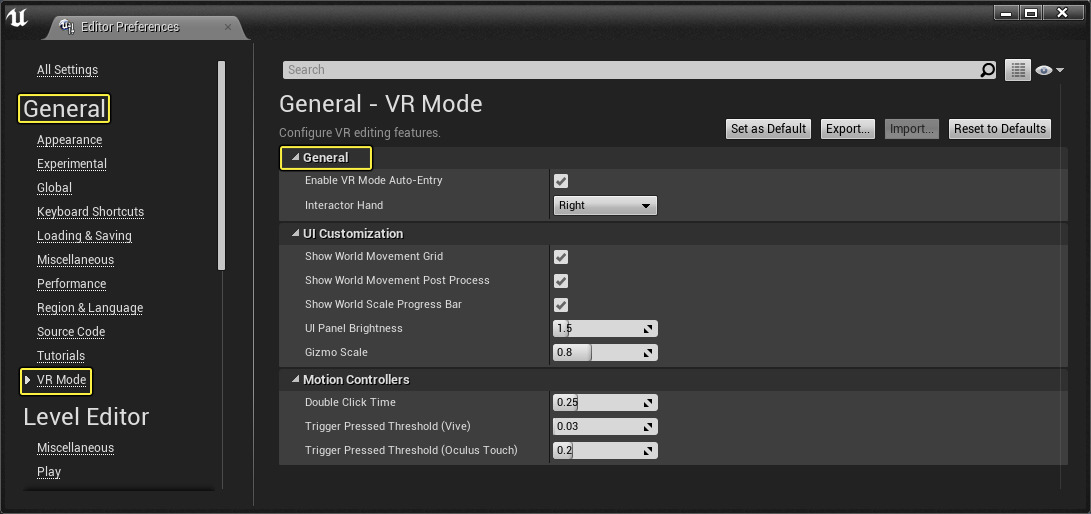Open the view options eye icon
This screenshot has width=1091, height=514.
tap(1045, 70)
